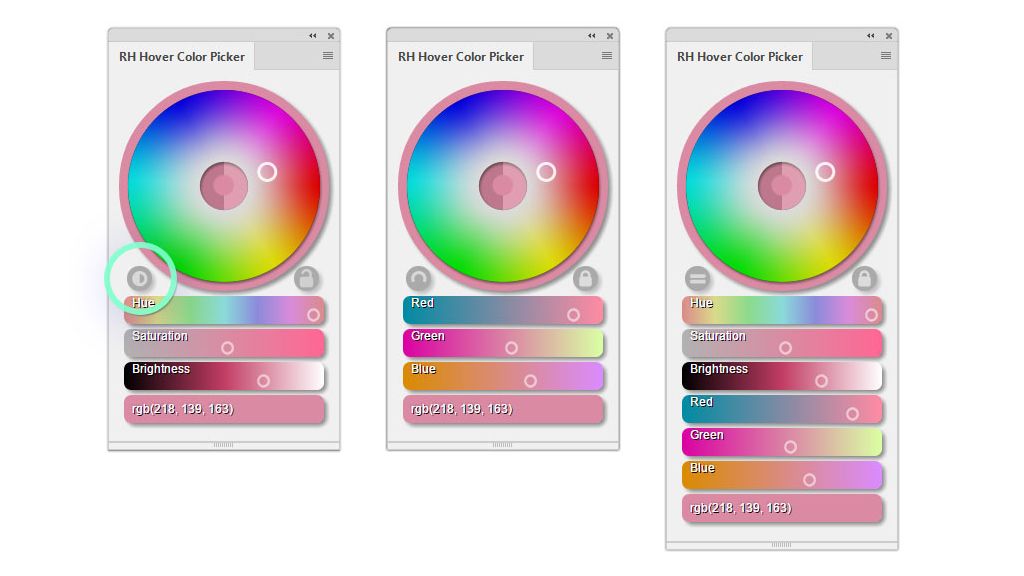
Task: Collapse the left panel using its double-arrow icon
Action: click(x=312, y=34)
